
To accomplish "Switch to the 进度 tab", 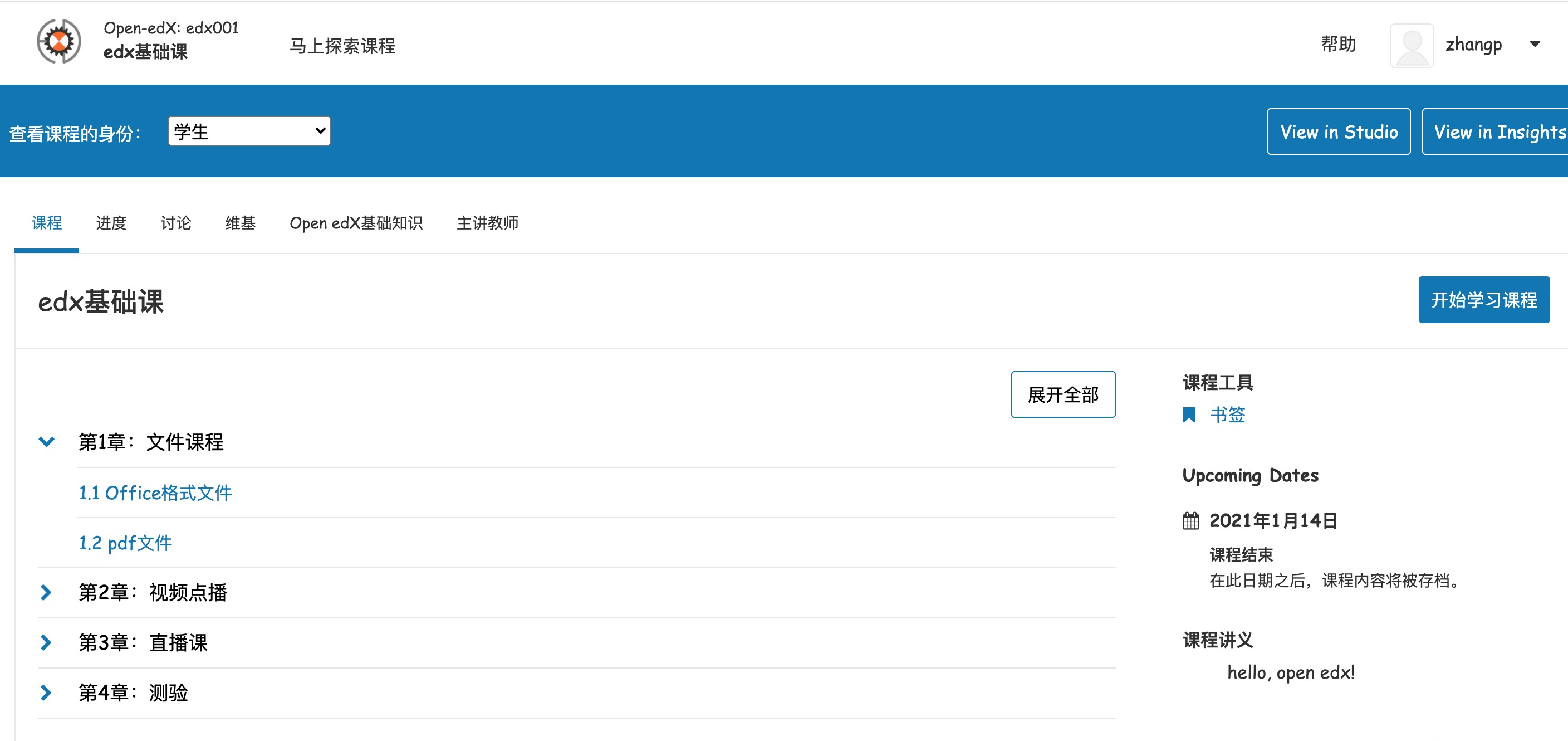I will (x=111, y=223).
